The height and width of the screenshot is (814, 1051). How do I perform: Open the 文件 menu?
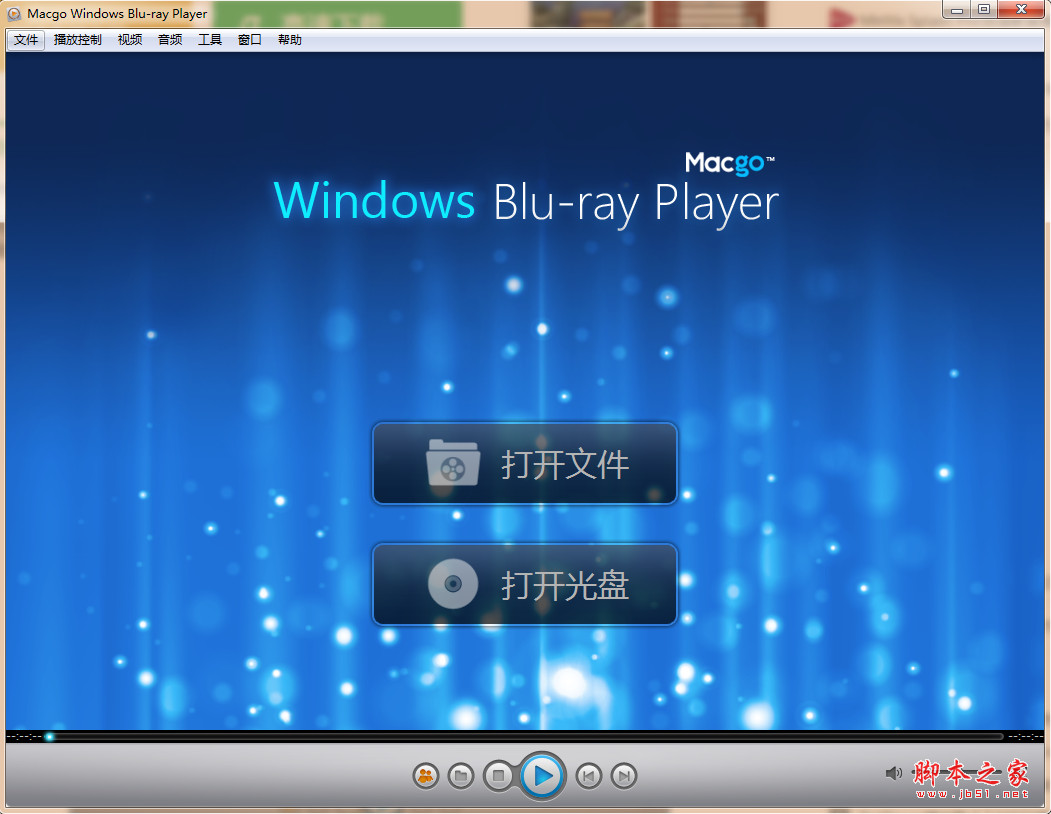coord(25,40)
